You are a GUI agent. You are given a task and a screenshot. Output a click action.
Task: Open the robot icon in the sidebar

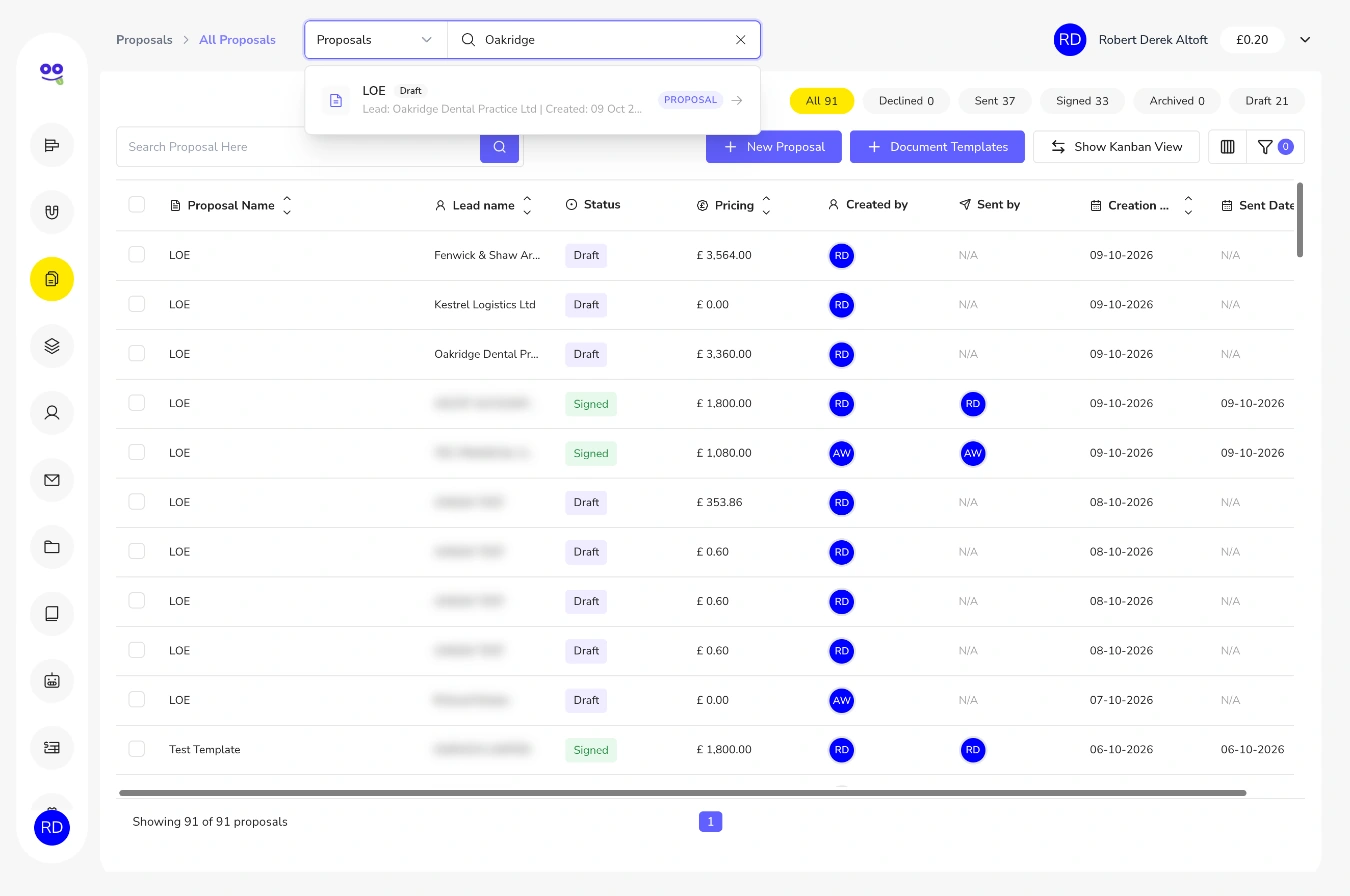tap(52, 681)
